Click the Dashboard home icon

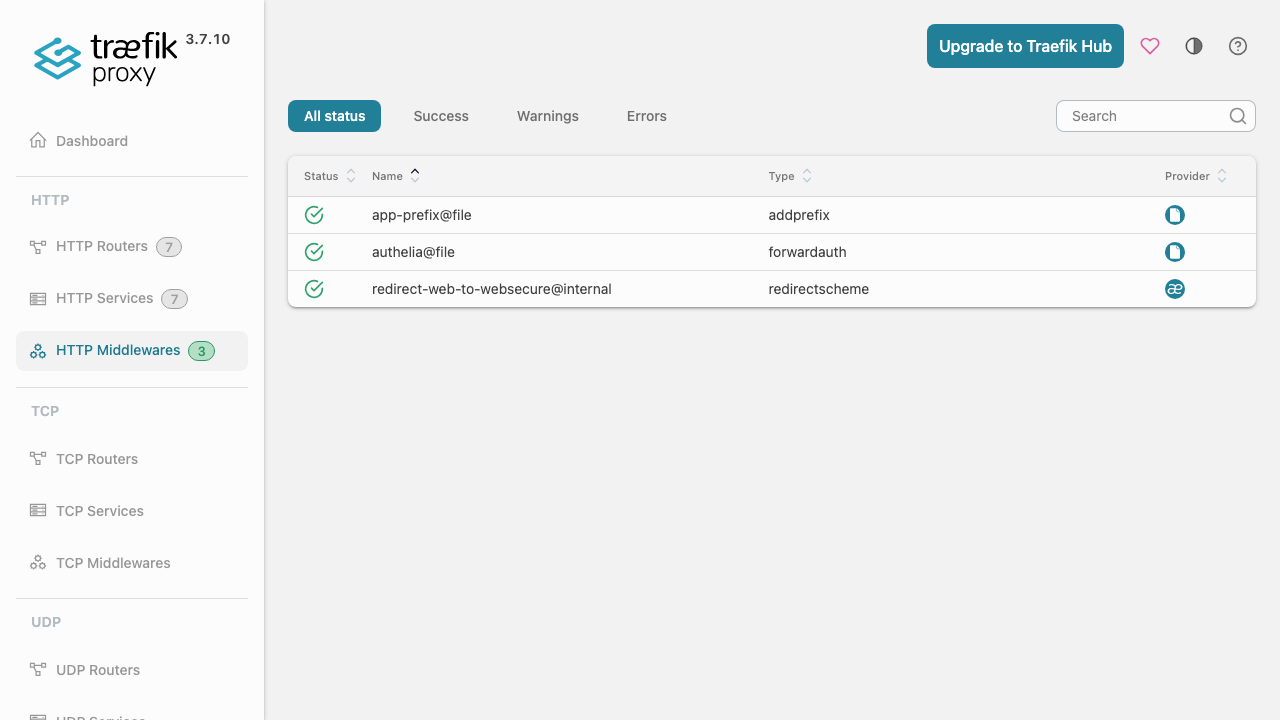point(38,141)
